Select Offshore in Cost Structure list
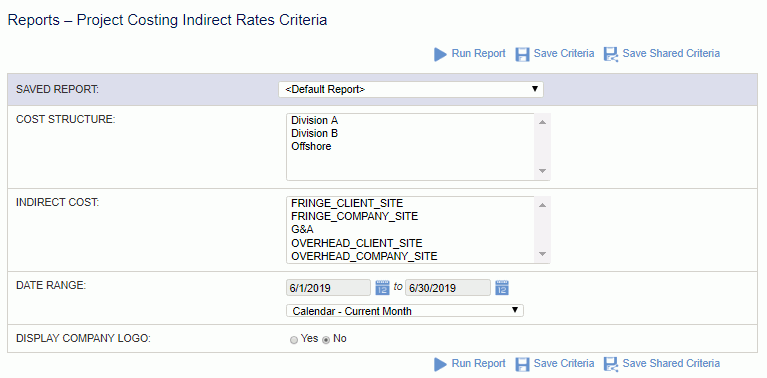767x378 pixels. [311, 146]
